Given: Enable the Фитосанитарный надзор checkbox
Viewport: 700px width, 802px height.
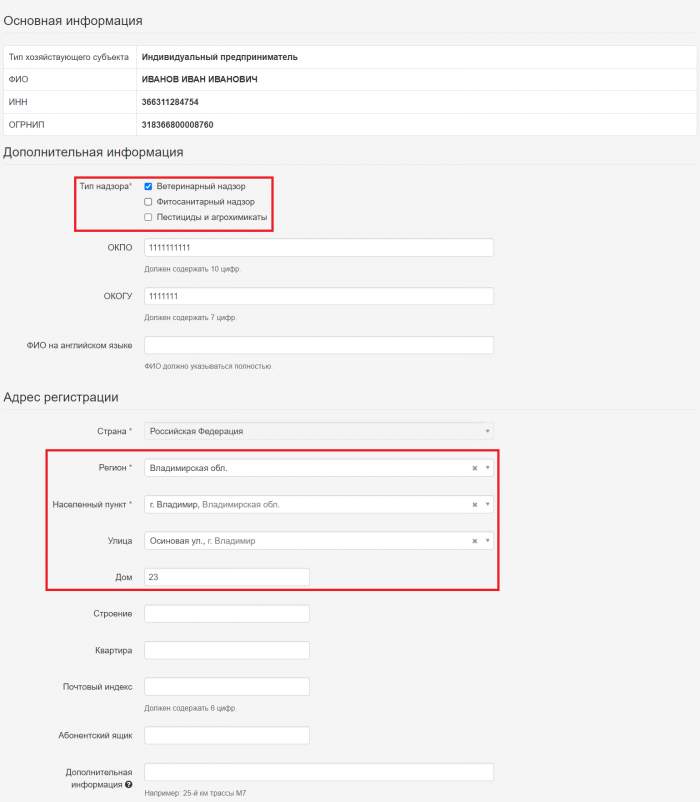Looking at the screenshot, I should (149, 202).
